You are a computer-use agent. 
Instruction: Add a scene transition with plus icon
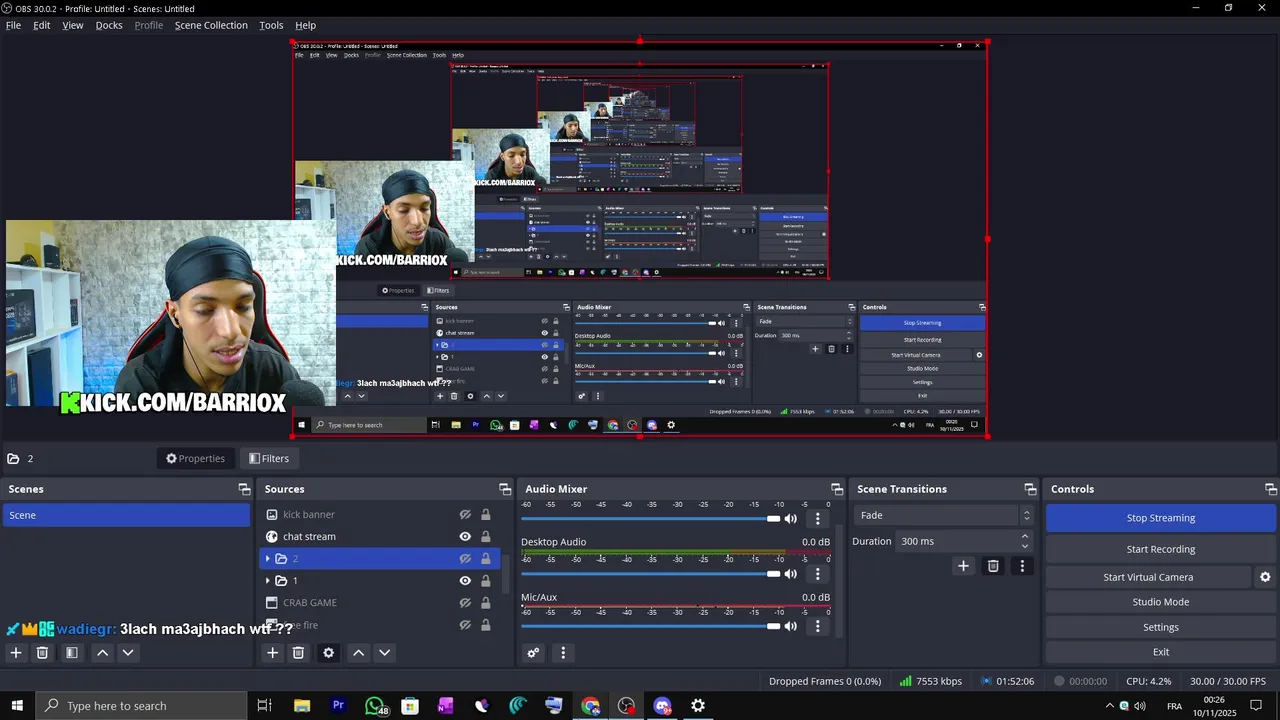coord(963,566)
